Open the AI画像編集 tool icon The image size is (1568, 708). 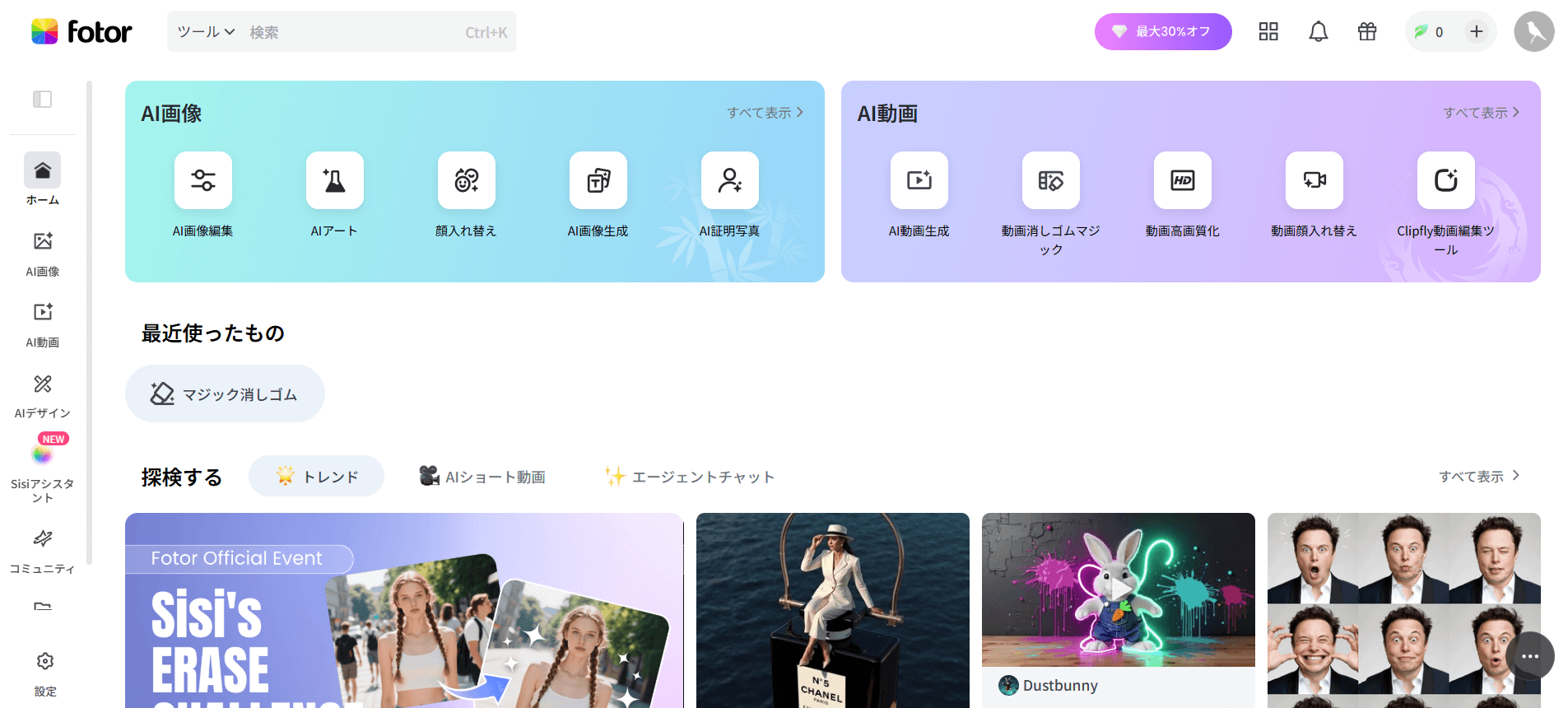202,180
